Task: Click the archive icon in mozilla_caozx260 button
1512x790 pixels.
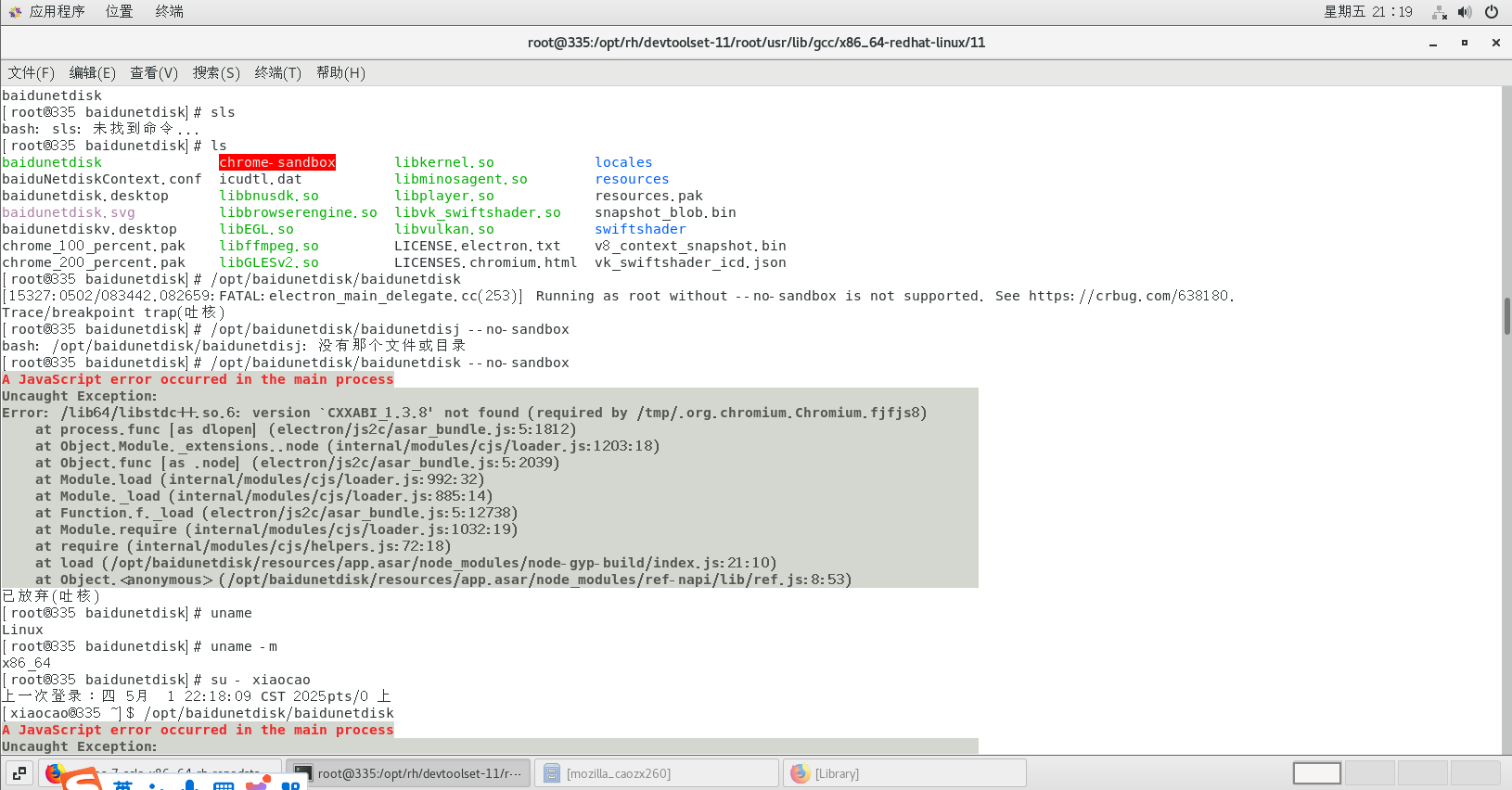Action: [x=552, y=772]
